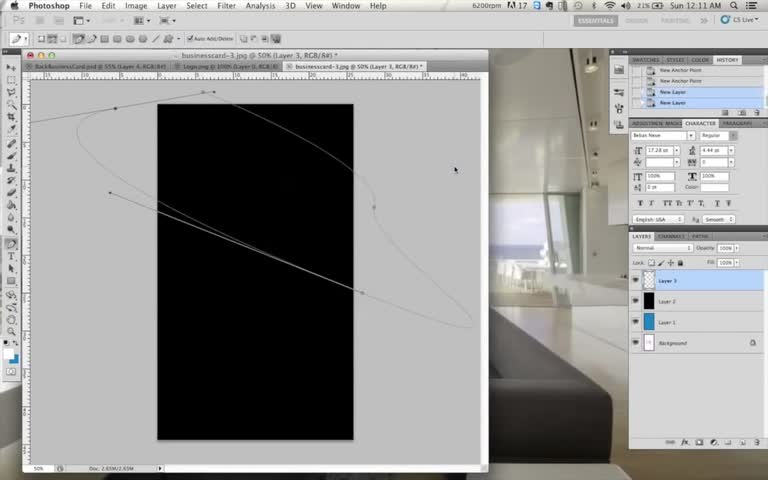
Task: Pick the Ellipse shape in options bar
Action: pyautogui.click(x=130, y=39)
